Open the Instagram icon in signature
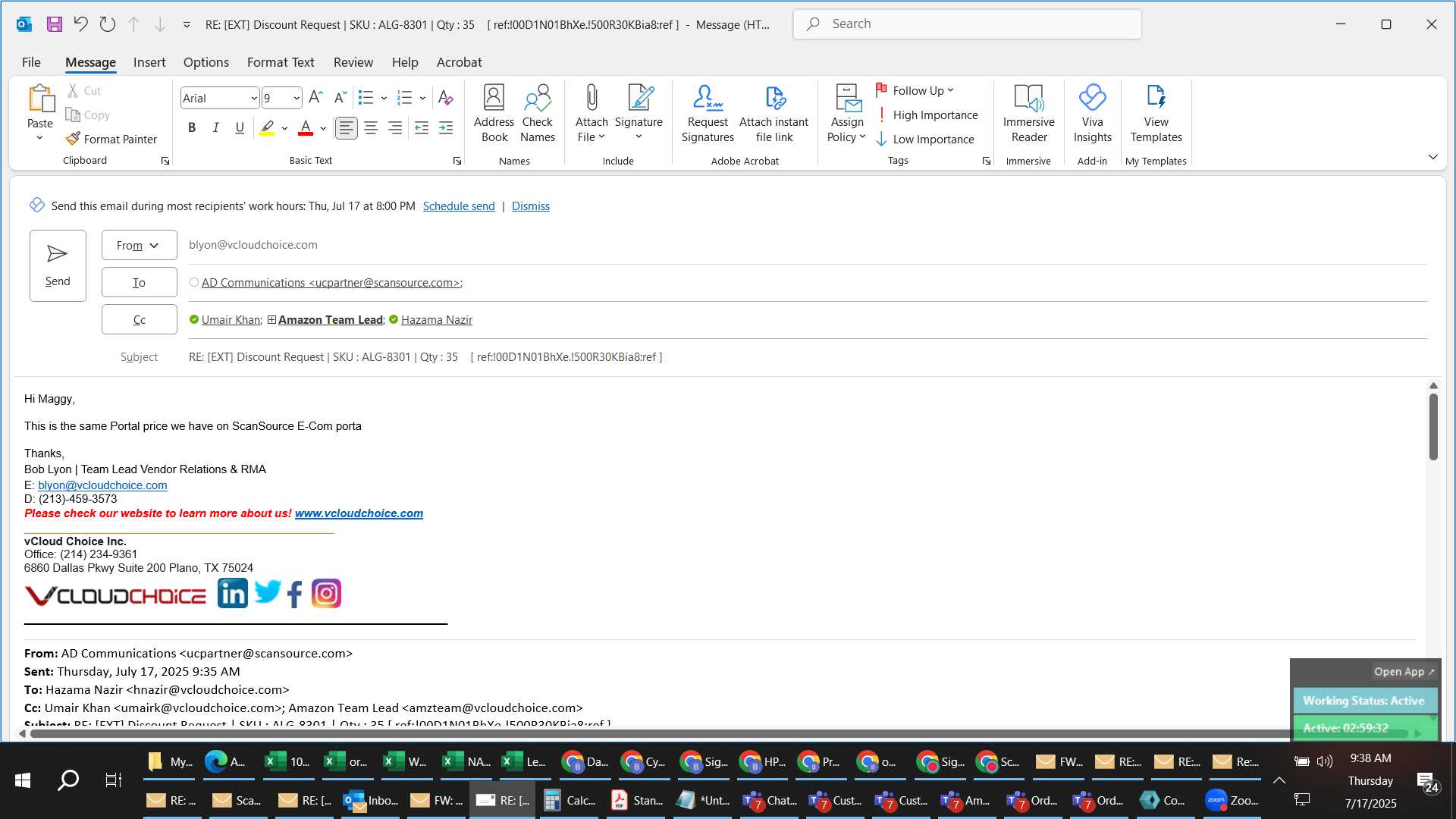 point(326,593)
